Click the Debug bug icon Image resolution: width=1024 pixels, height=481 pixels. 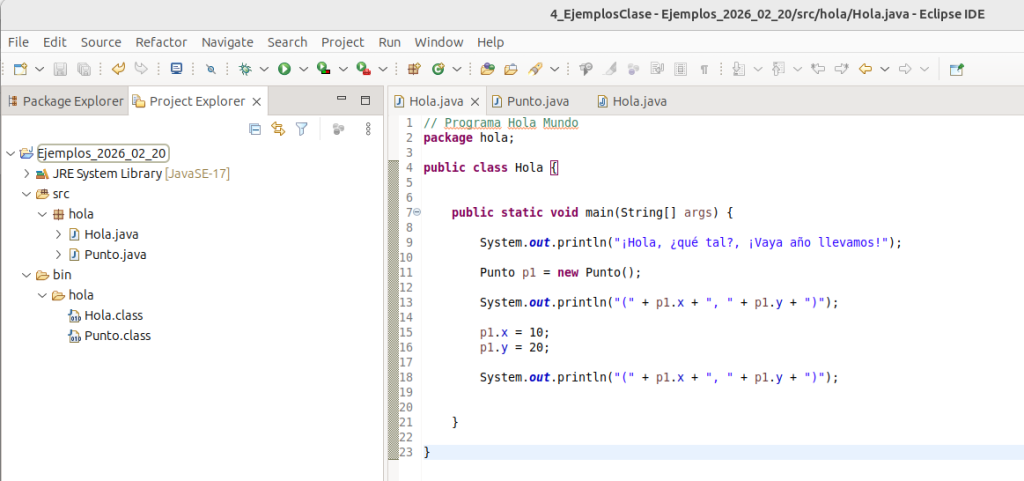click(244, 69)
